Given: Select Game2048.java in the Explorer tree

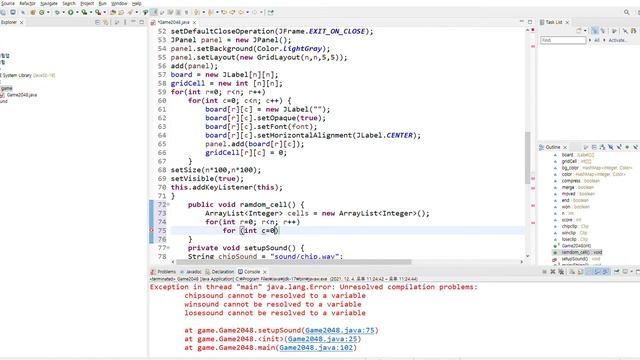Looking at the screenshot, I should coord(22,95).
